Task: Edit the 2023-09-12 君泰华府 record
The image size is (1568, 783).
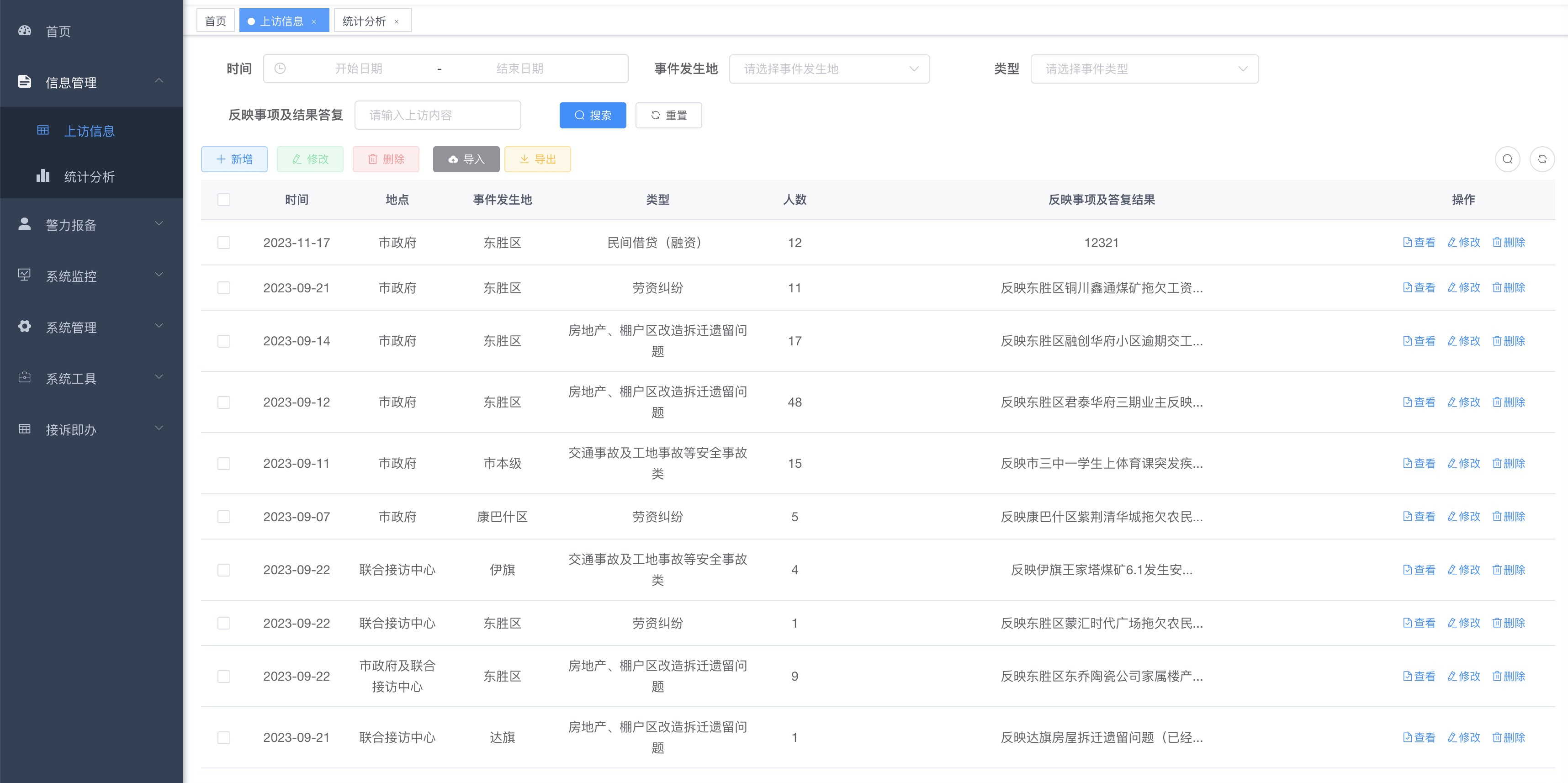Action: pos(1464,402)
